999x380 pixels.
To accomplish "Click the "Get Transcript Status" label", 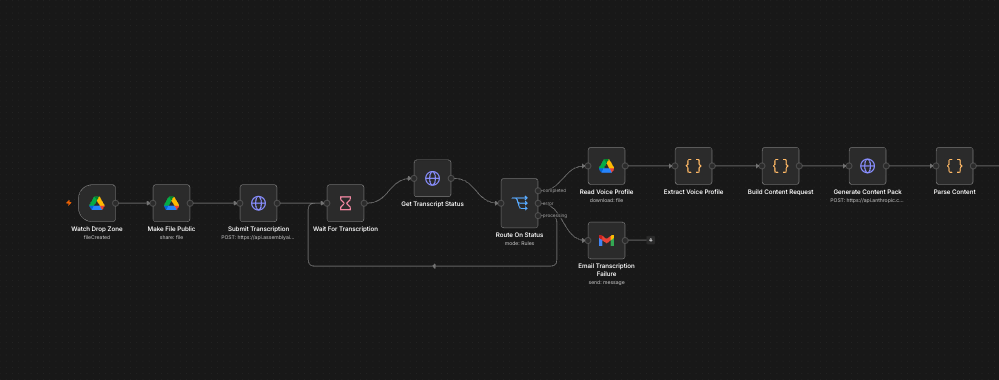I will (x=432, y=204).
